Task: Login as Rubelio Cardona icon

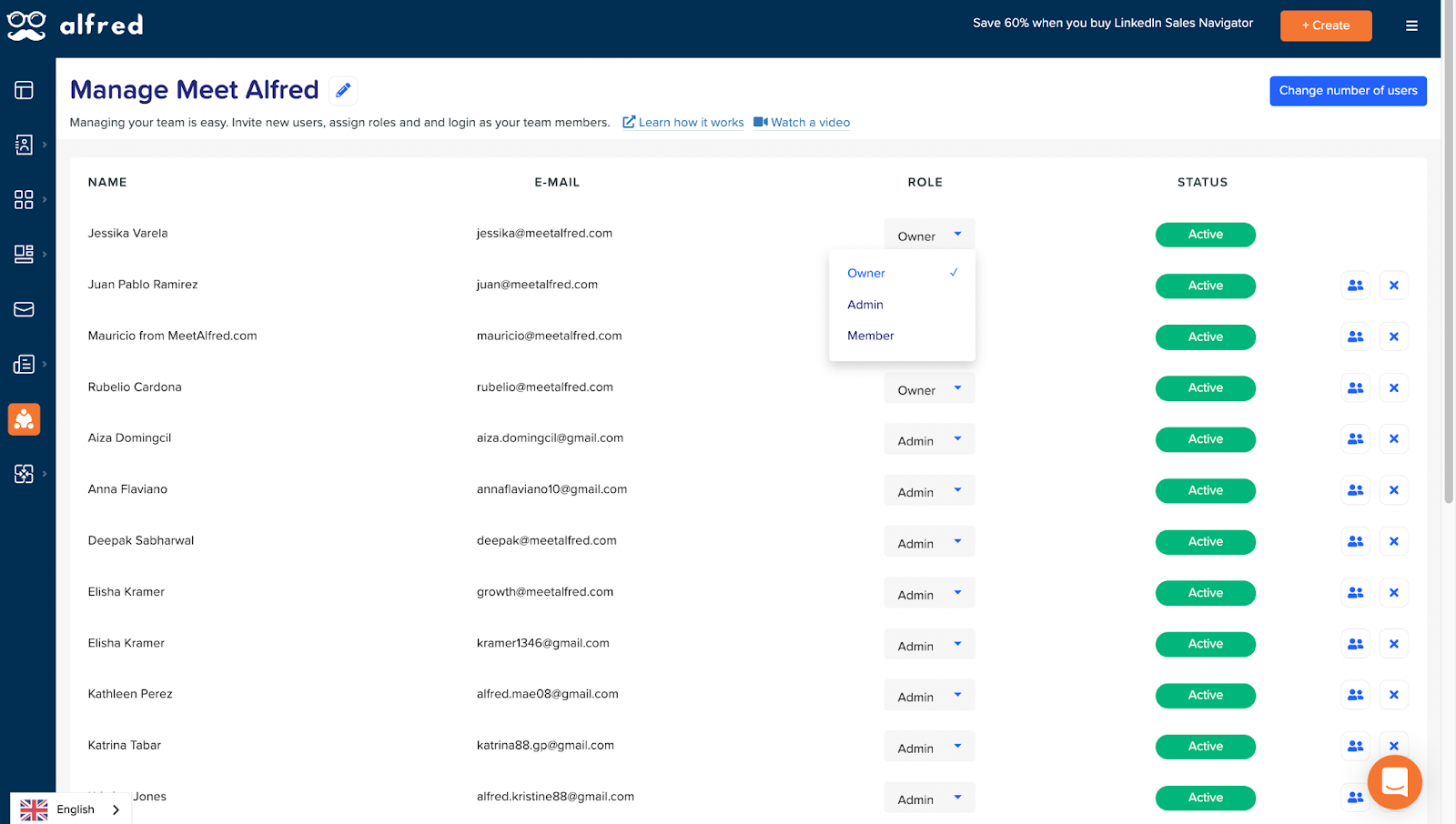Action: tap(1355, 387)
